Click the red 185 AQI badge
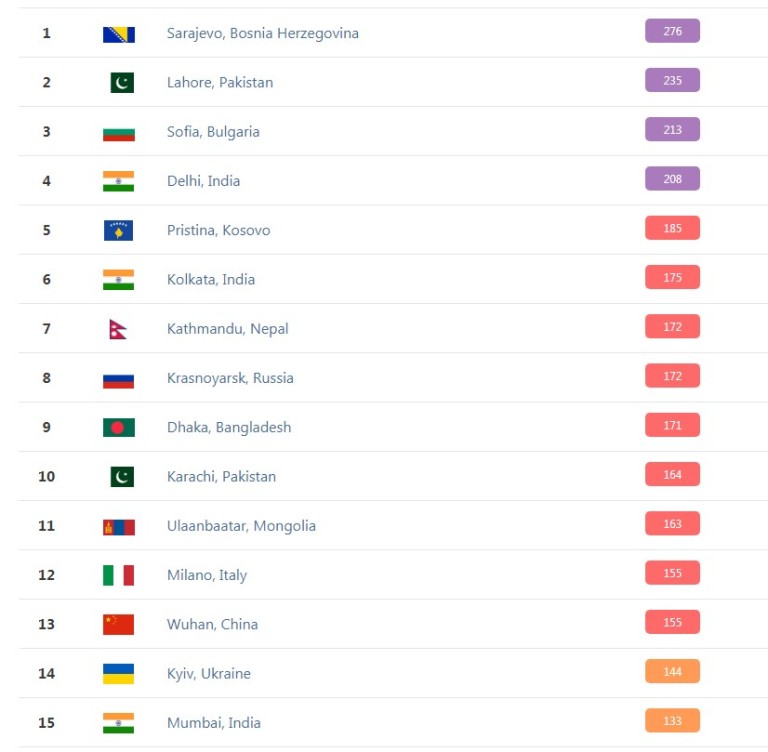This screenshot has width=768, height=752. [672, 229]
